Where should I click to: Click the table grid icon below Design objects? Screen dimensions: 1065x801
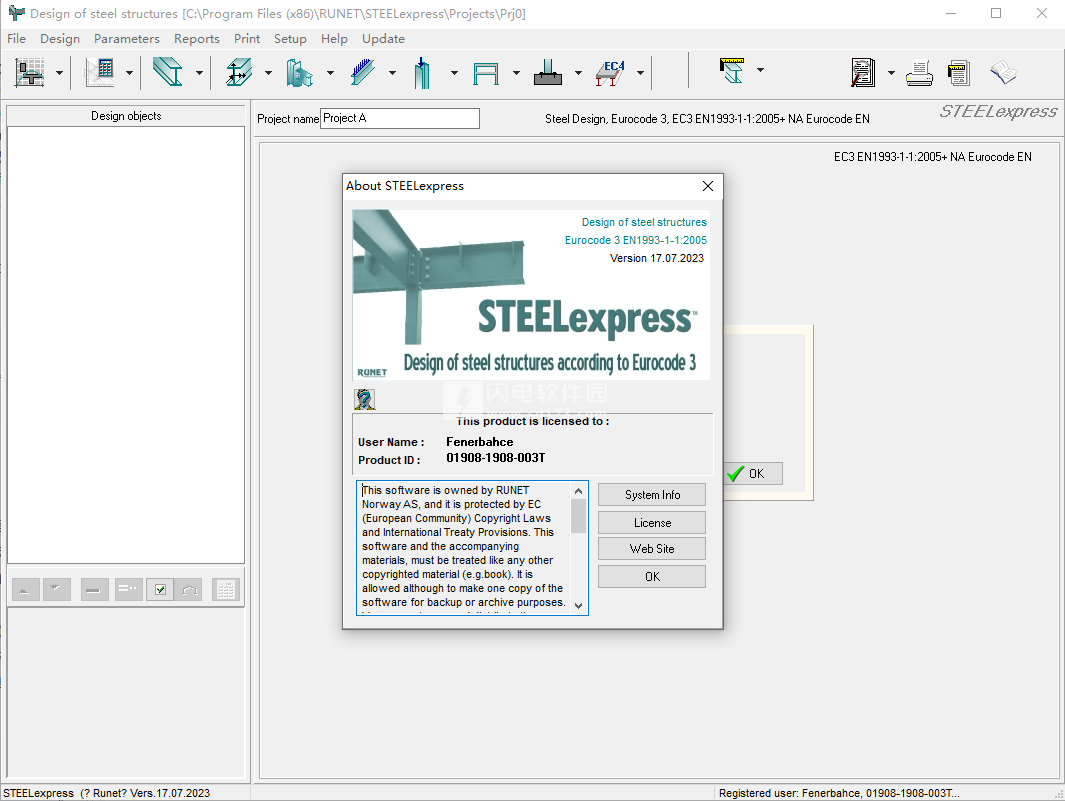tap(225, 590)
